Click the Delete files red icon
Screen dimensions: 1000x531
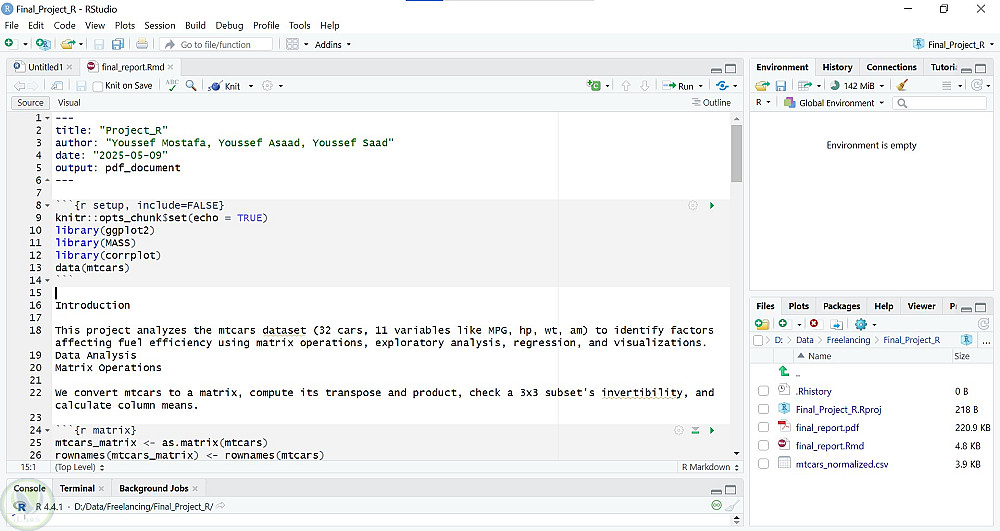click(814, 324)
